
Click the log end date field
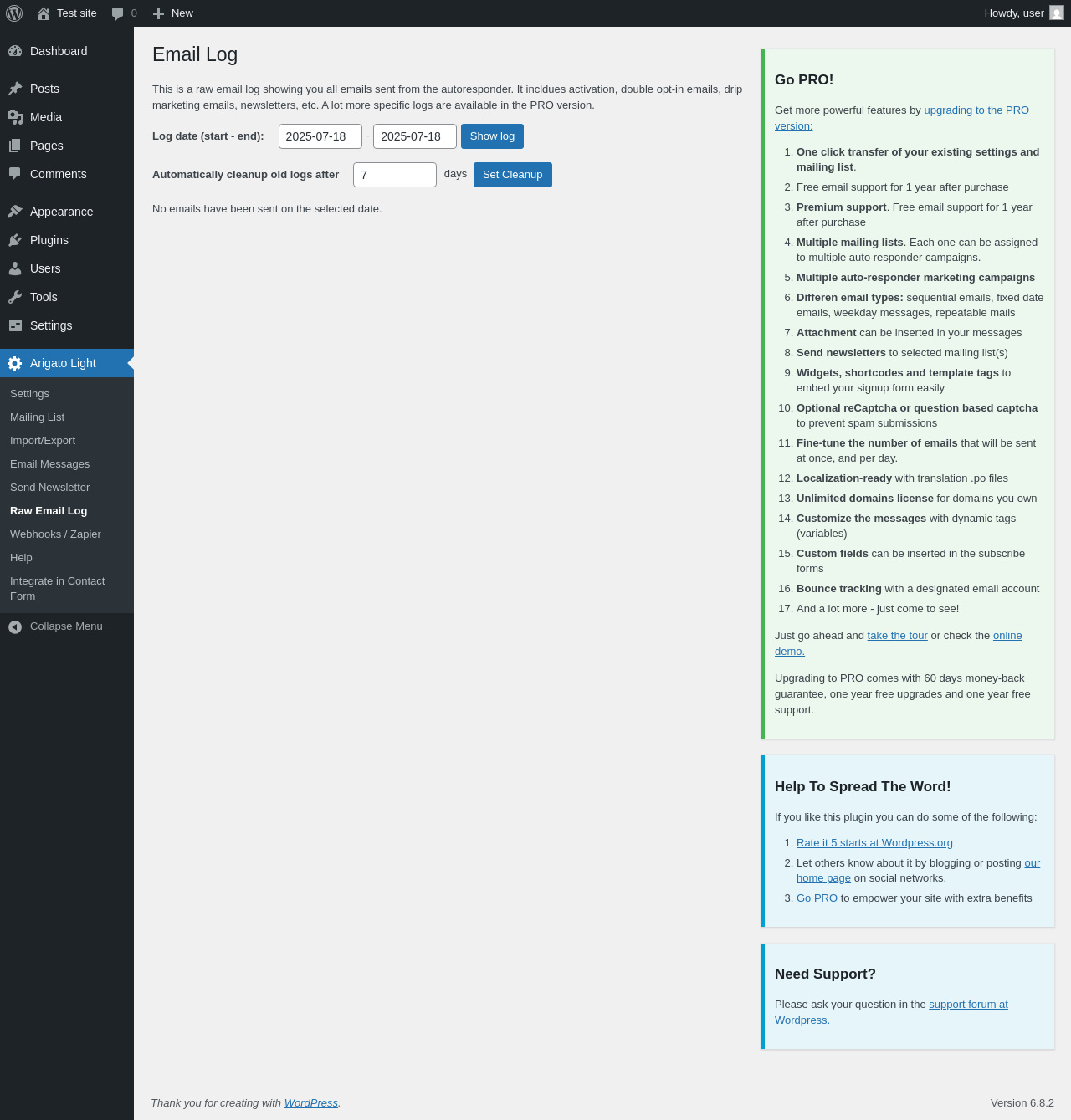415,136
